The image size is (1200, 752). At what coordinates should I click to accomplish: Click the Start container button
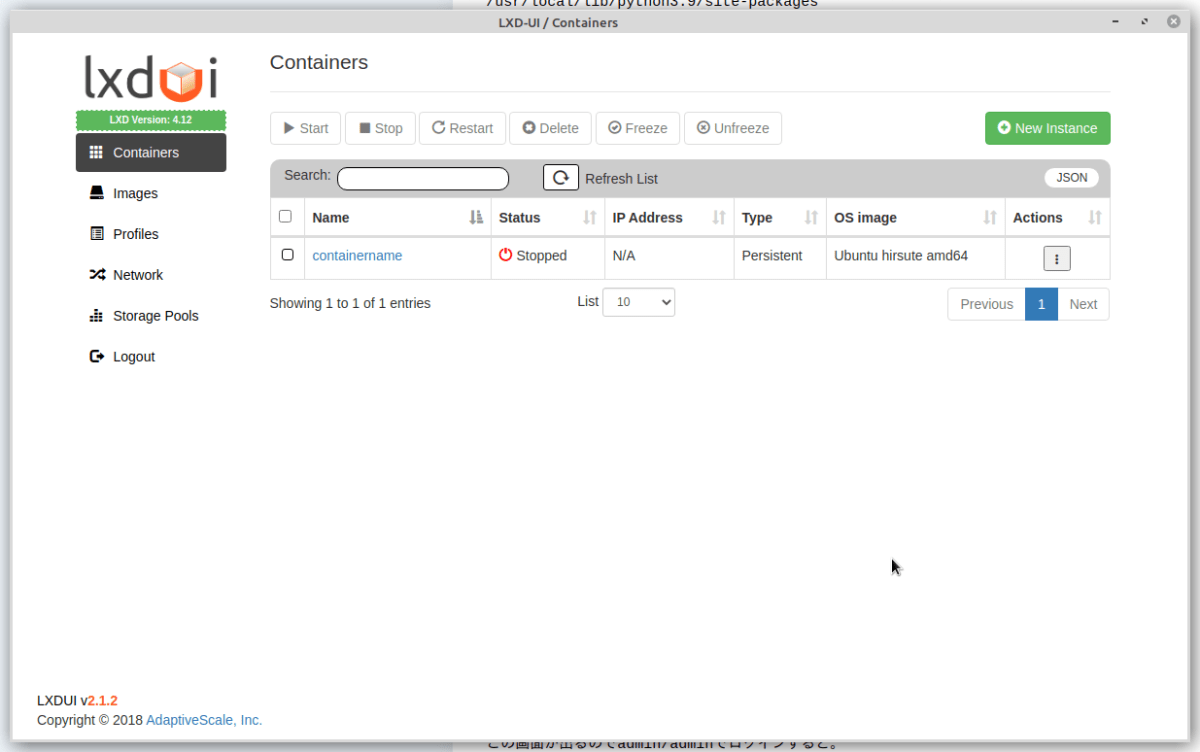[306, 128]
